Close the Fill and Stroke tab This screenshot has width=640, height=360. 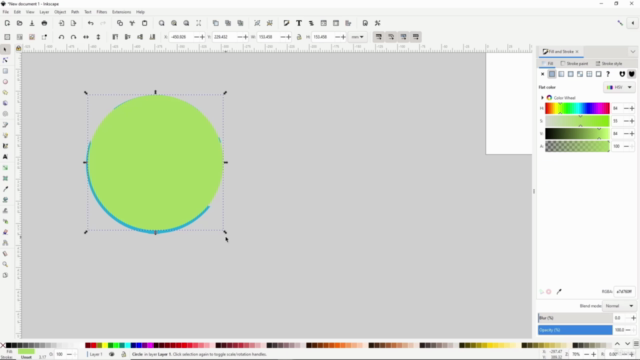tap(577, 52)
